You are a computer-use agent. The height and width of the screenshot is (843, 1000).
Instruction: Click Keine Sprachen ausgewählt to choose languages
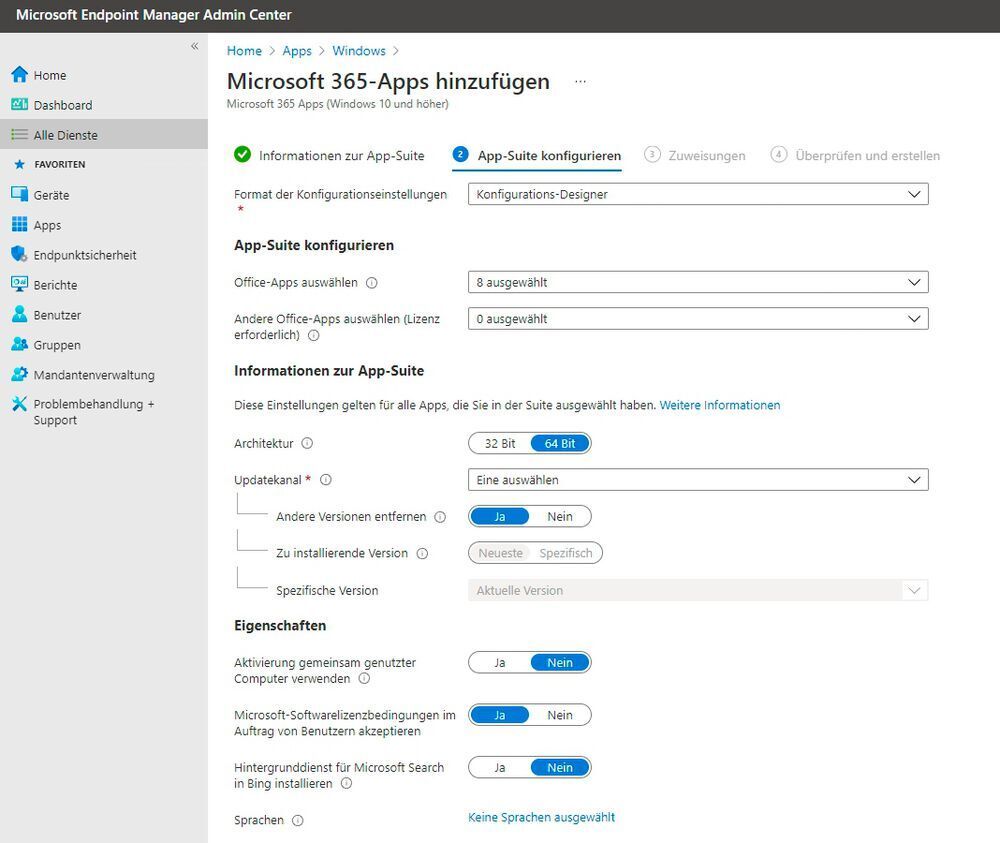click(541, 817)
